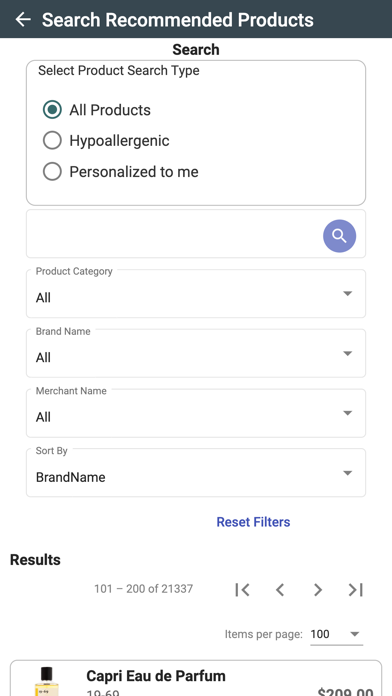The image size is (392, 696).
Task: Jump to first page of results
Action: [x=242, y=589]
